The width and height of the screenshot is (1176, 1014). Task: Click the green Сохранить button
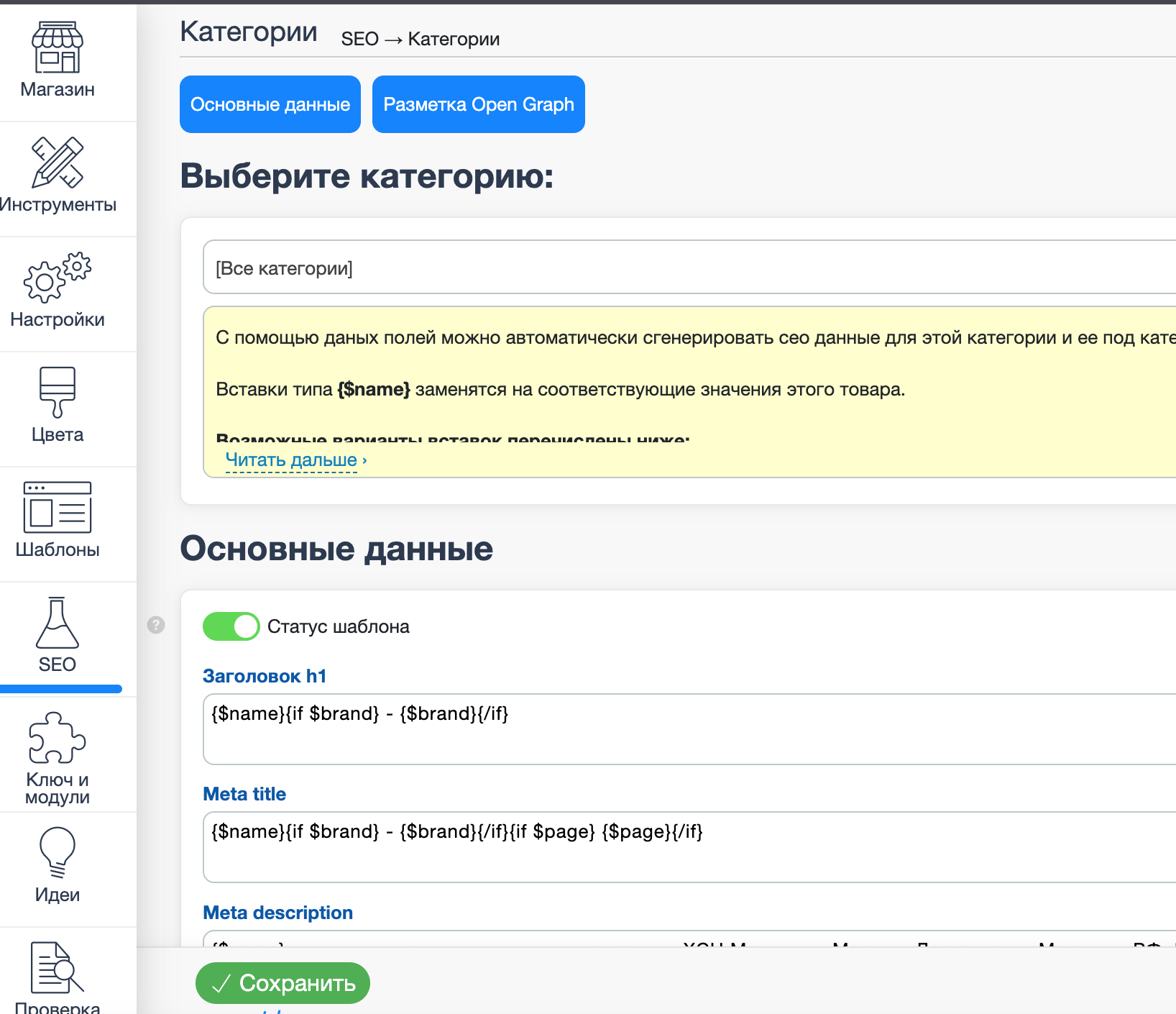[x=282, y=983]
